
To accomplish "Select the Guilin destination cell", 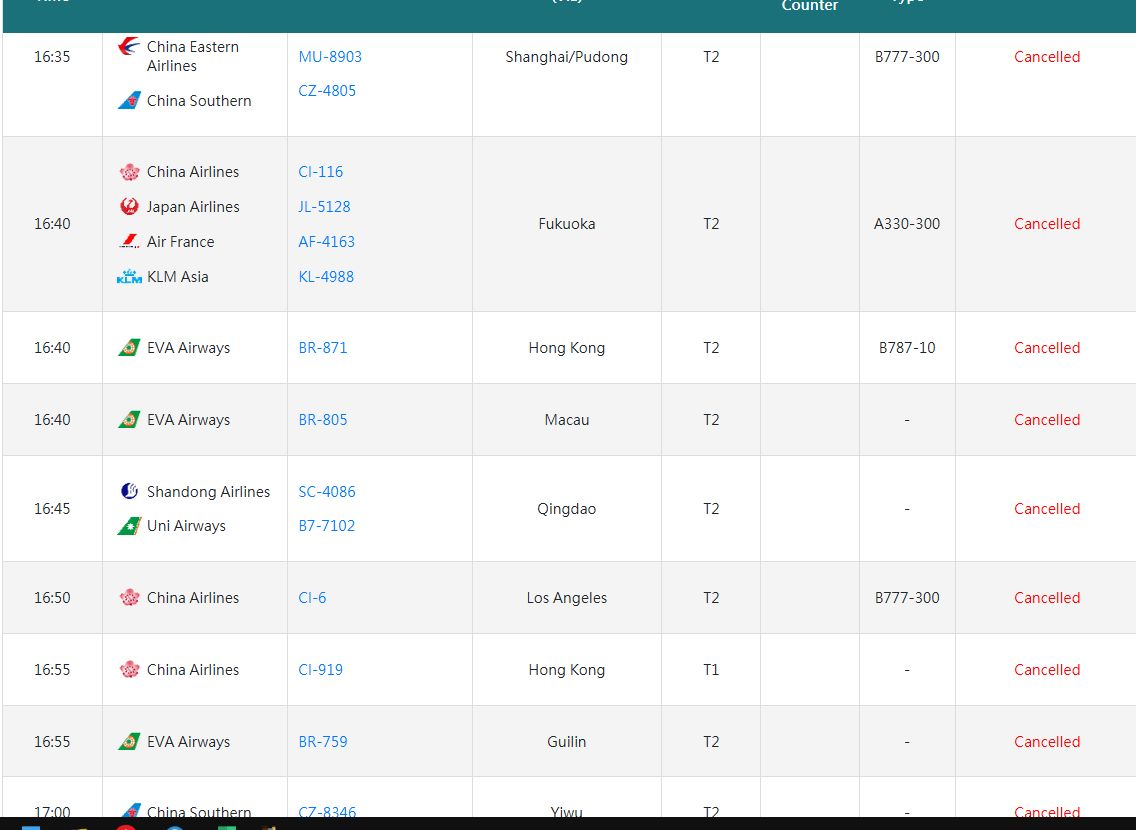I will pyautogui.click(x=567, y=742).
